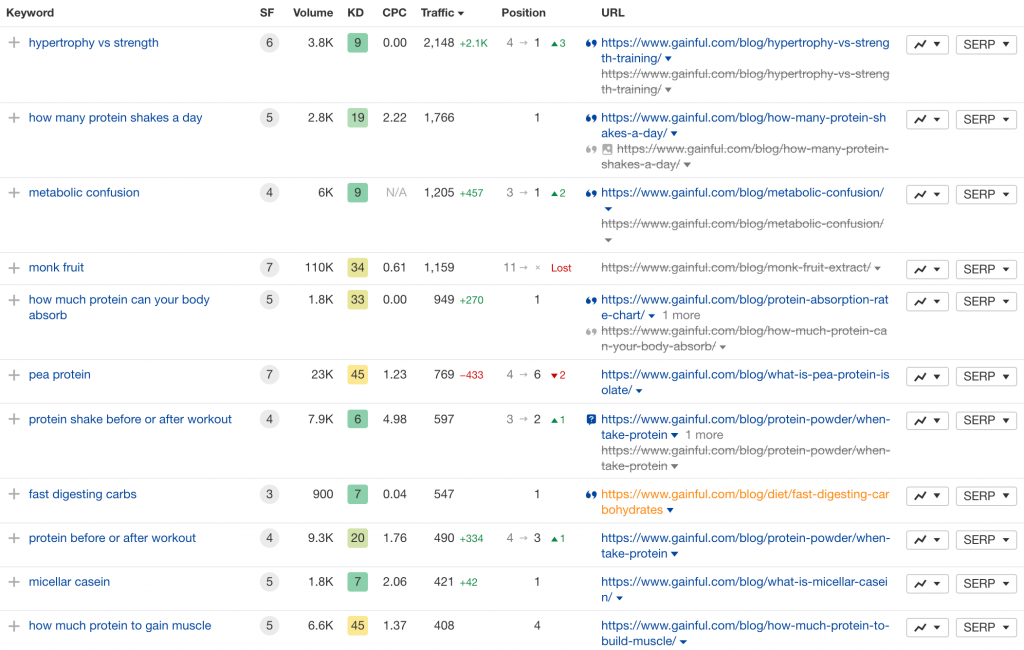Image resolution: width=1024 pixels, height=650 pixels.
Task: Show the chart for fast digesting carbs
Action: point(927,496)
